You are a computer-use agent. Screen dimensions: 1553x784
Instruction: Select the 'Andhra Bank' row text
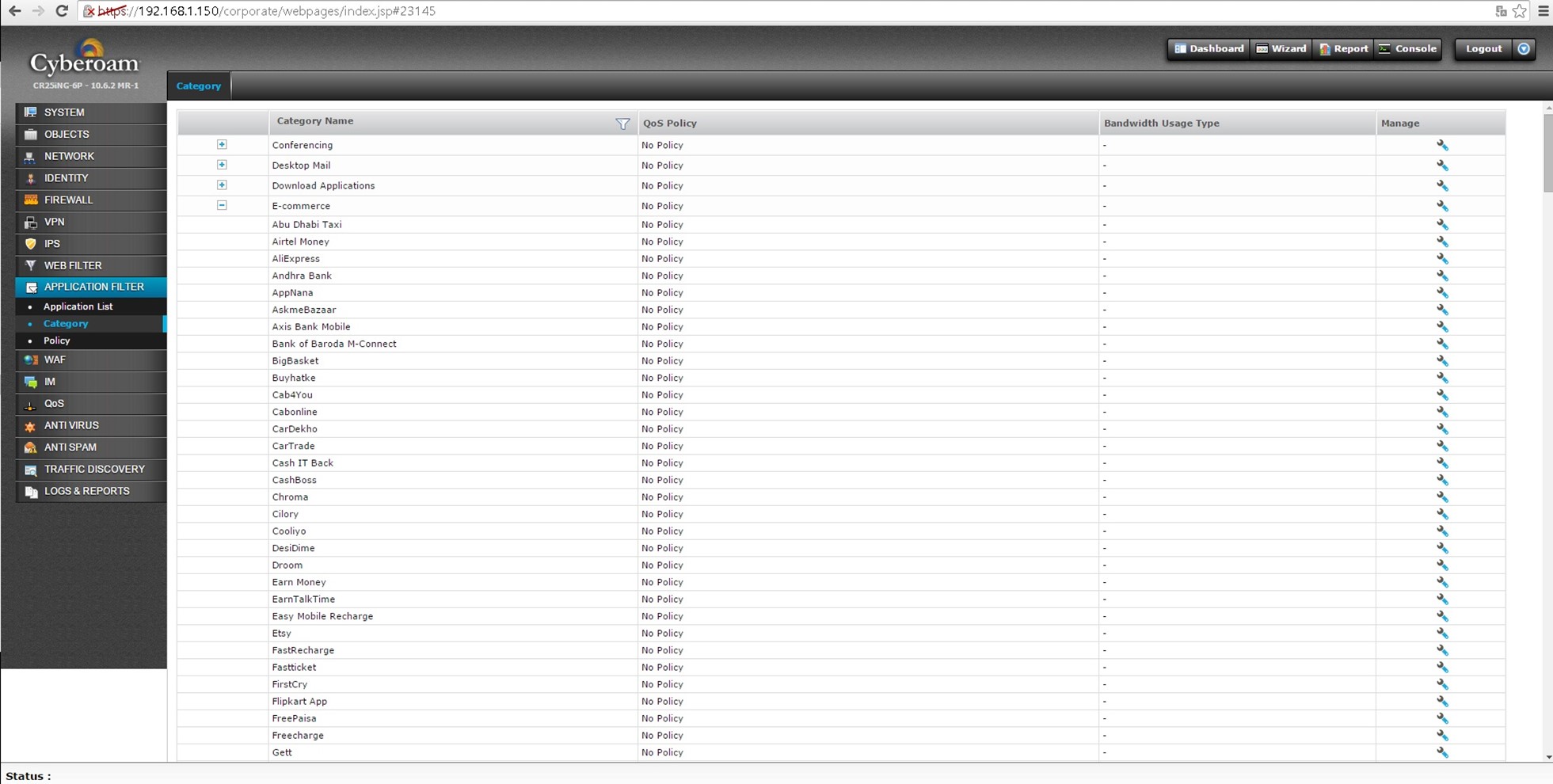[302, 276]
